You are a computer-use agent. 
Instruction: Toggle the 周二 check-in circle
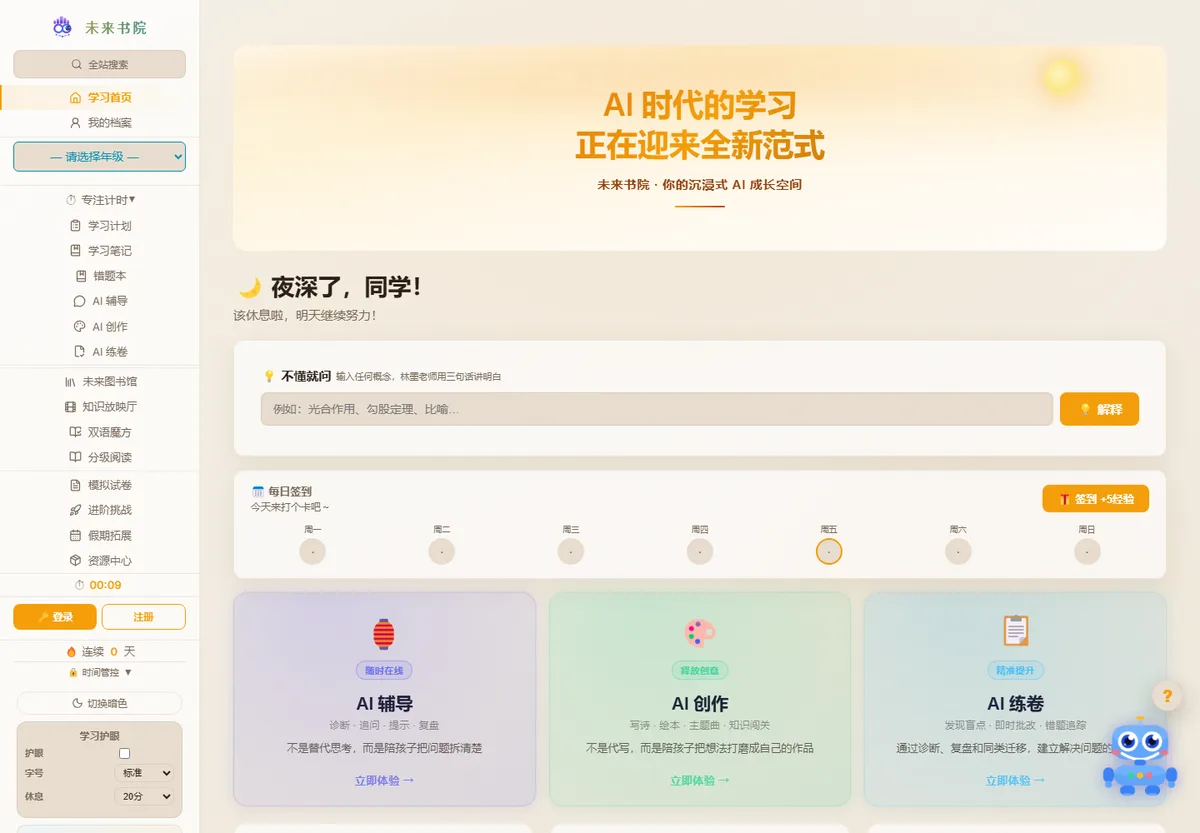(442, 551)
